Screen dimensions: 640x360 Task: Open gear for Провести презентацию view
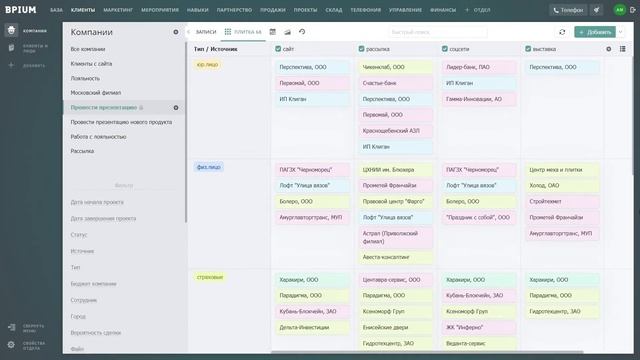pos(176,108)
